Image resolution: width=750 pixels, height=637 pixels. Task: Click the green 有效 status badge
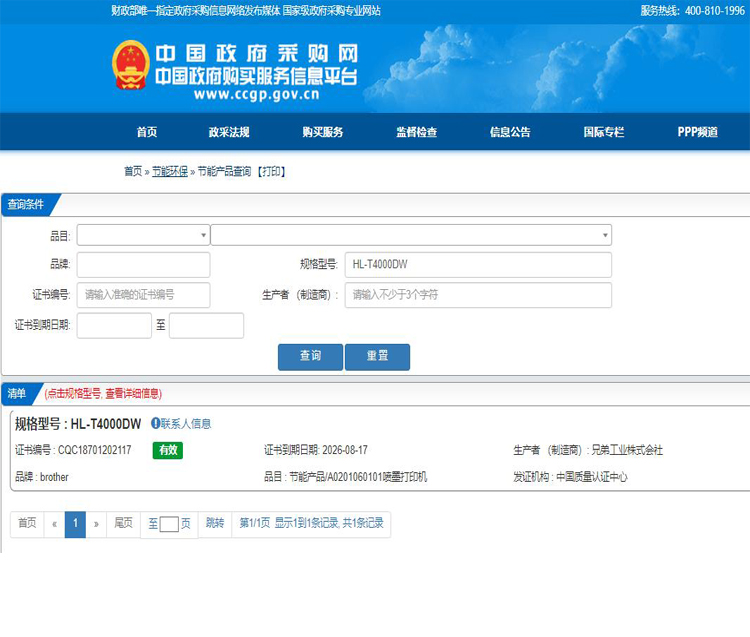pos(168,450)
